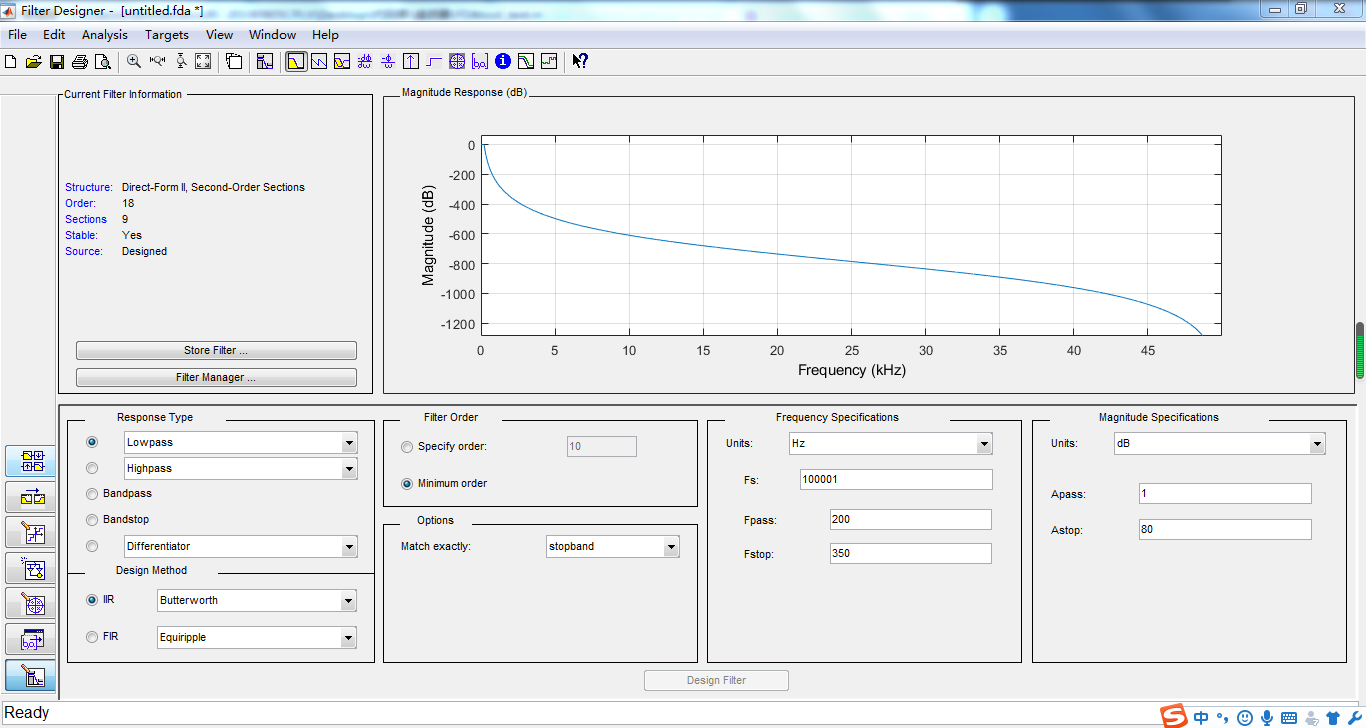Screen dimensions: 1366x728
Task: Click inside the Fstop input field
Action: click(x=908, y=553)
